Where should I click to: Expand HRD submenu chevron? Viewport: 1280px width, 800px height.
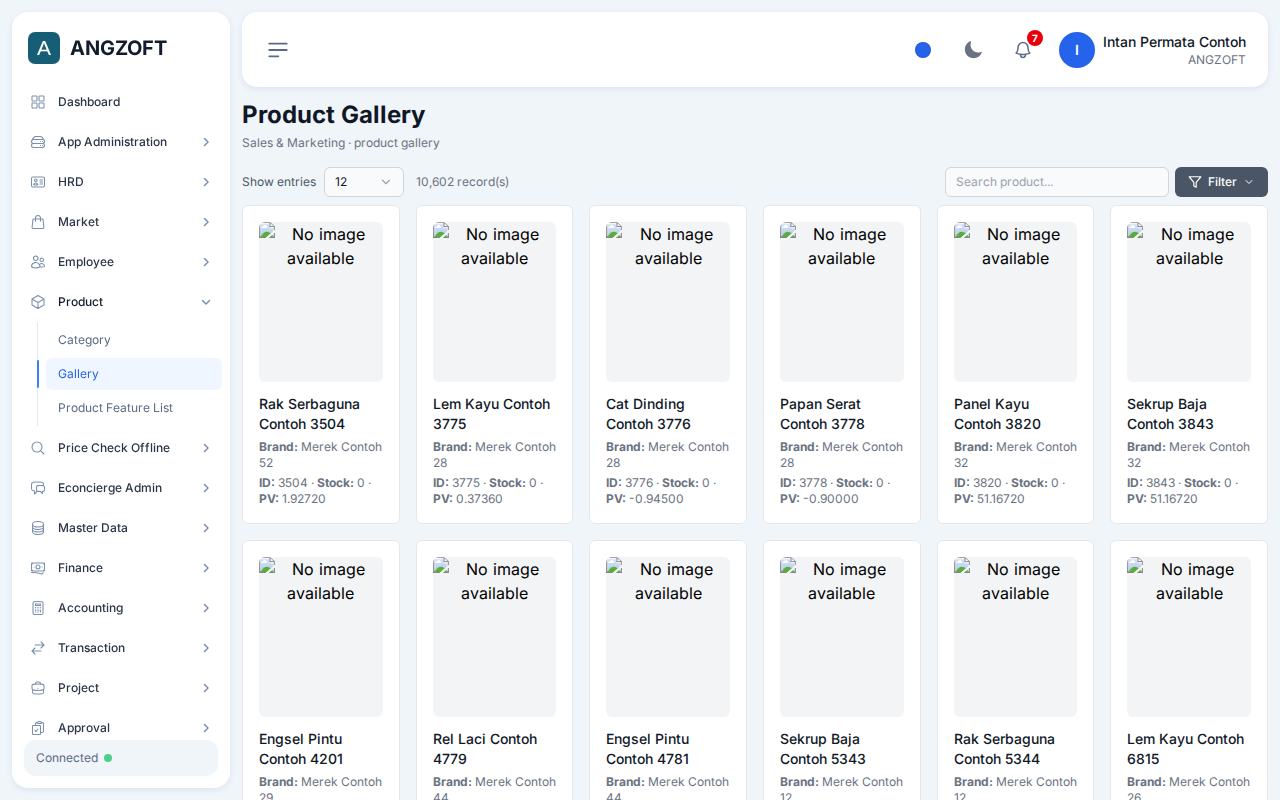click(206, 182)
